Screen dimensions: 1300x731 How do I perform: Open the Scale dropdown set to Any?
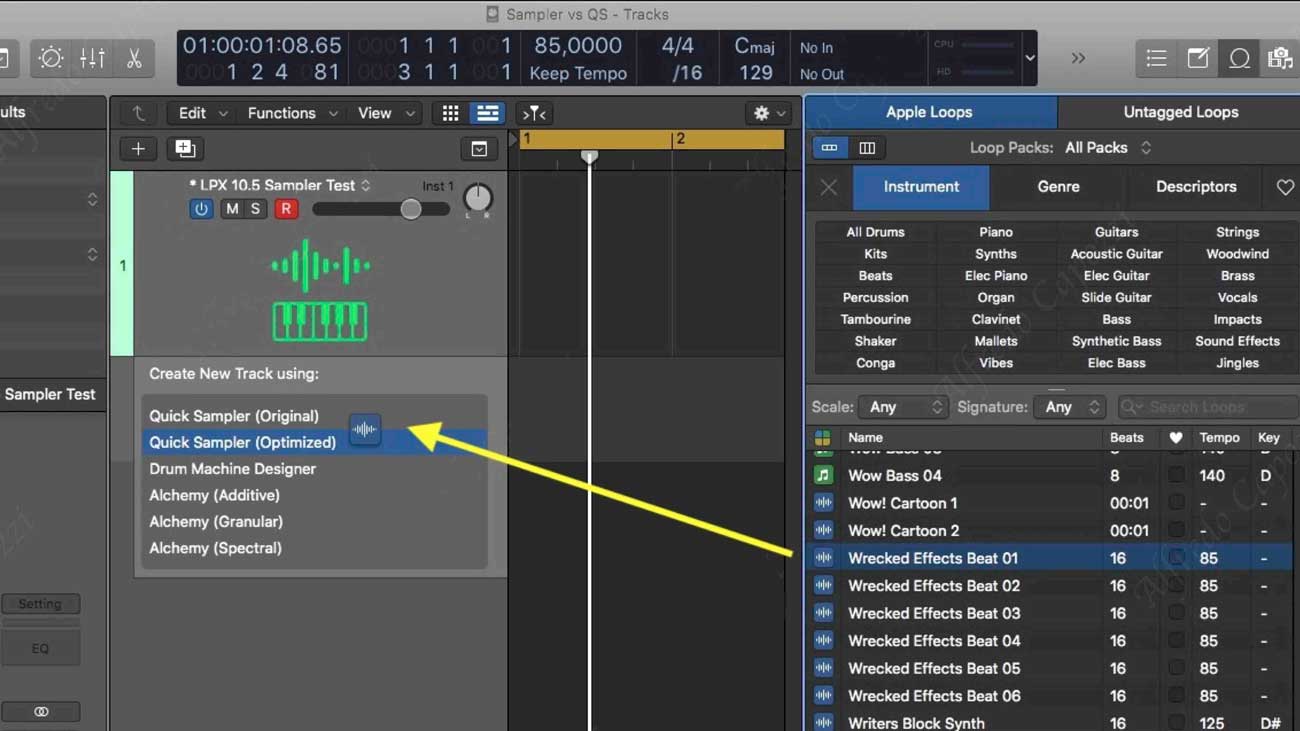(x=904, y=407)
